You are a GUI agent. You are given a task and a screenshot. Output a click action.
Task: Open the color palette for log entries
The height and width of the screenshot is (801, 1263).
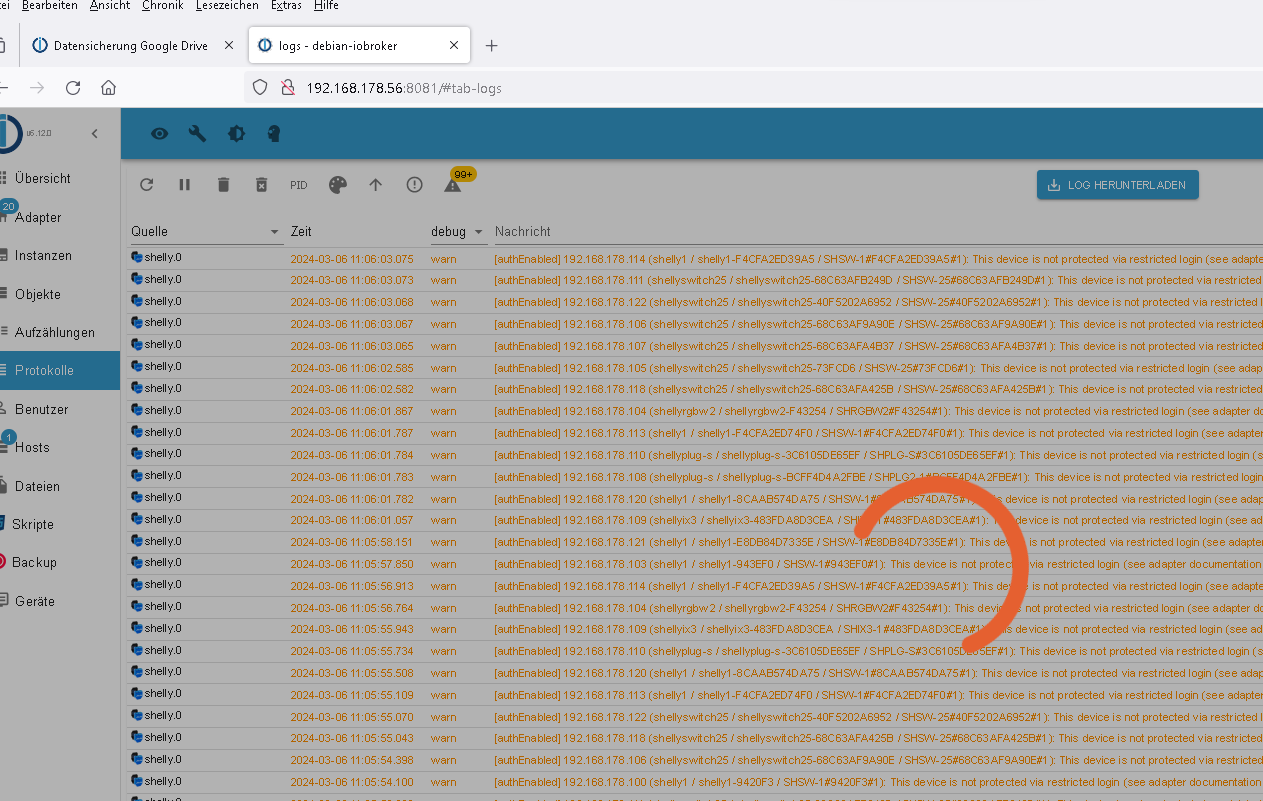tap(338, 185)
